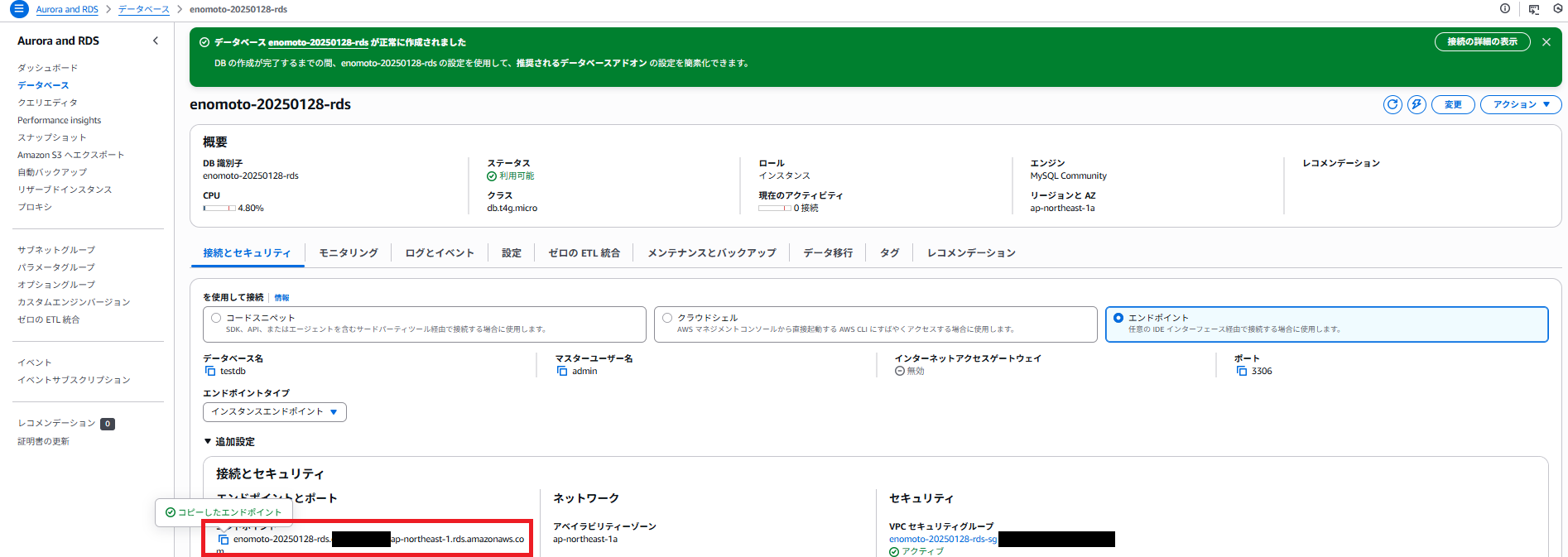Open カスタムエンジンバージョン in sidebar
Screen dimensions: 1568x557
tap(74, 302)
